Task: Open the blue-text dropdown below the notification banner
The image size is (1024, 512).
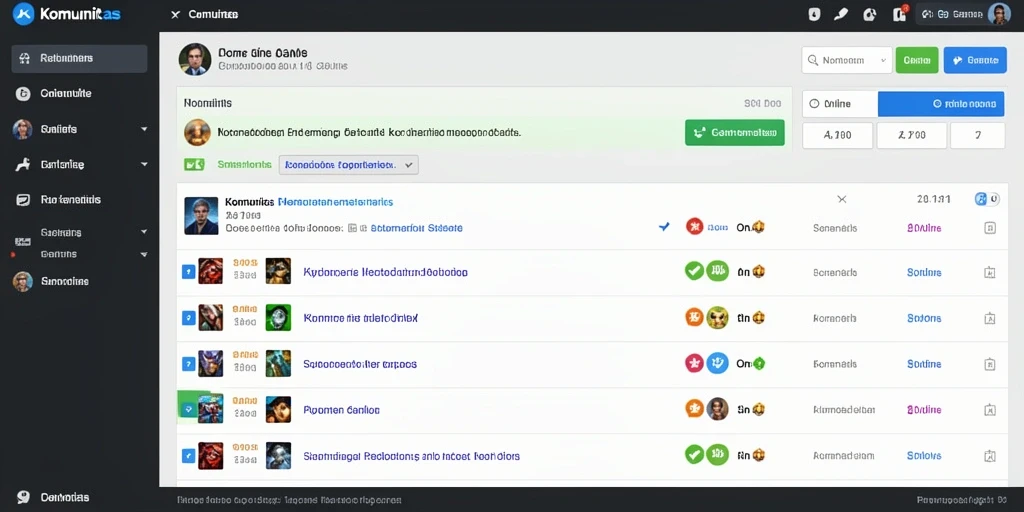Action: 348,165
